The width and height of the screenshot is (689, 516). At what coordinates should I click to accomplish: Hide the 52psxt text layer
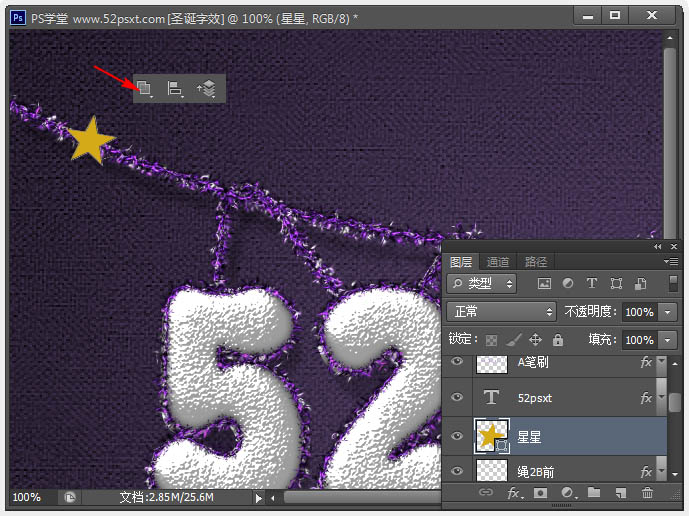pos(457,397)
